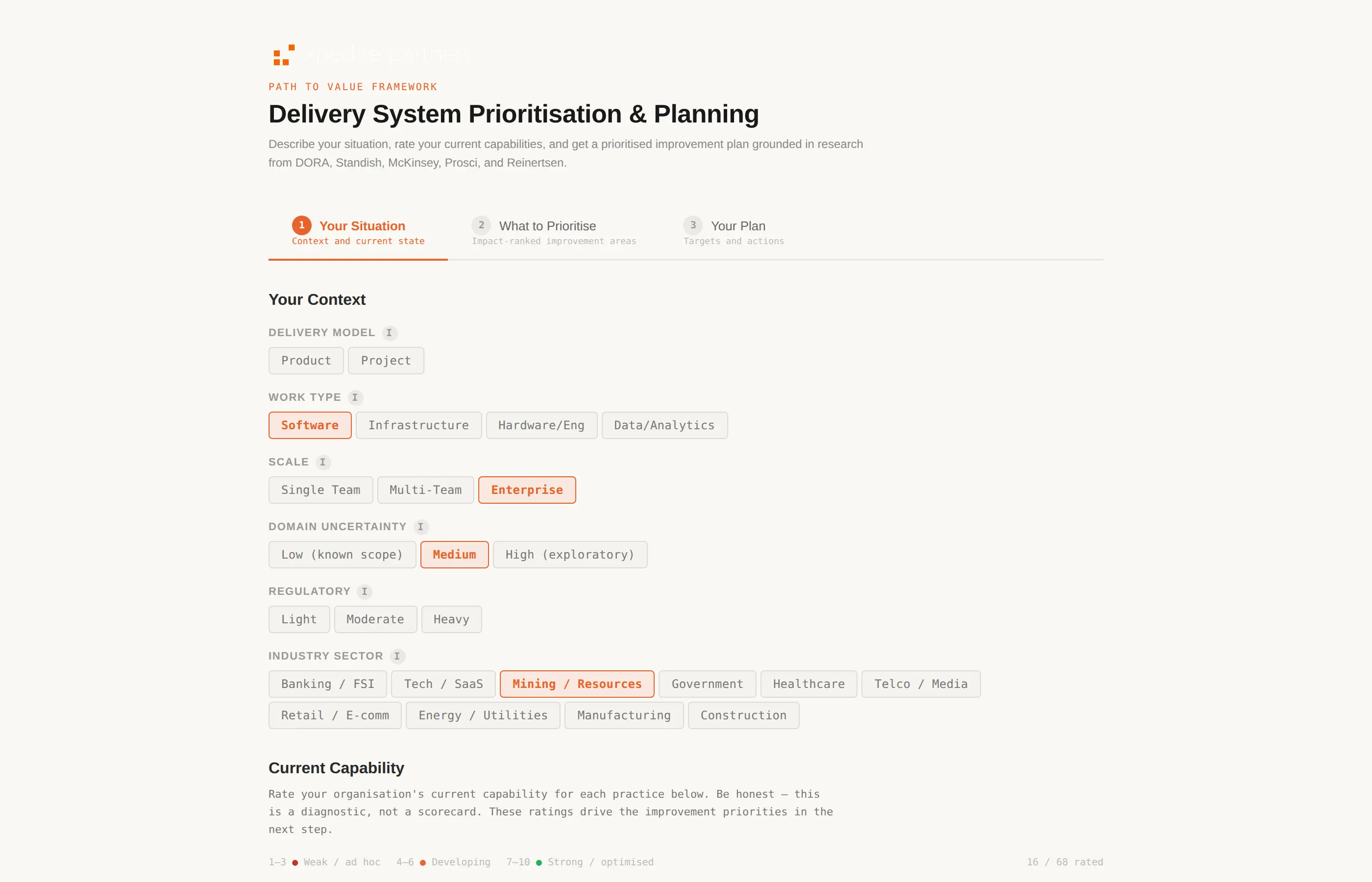This screenshot has height=882, width=1372.
Task: Open the Domain Uncertainty info tooltip
Action: 421,527
